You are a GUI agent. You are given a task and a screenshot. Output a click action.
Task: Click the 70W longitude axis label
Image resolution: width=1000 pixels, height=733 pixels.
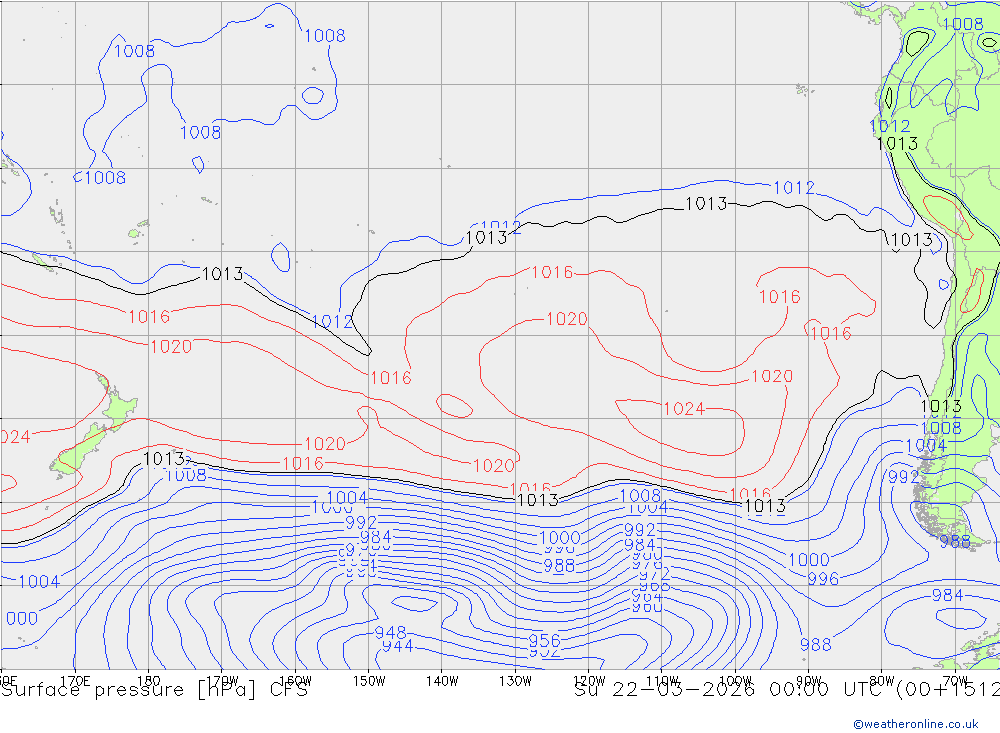click(955, 681)
